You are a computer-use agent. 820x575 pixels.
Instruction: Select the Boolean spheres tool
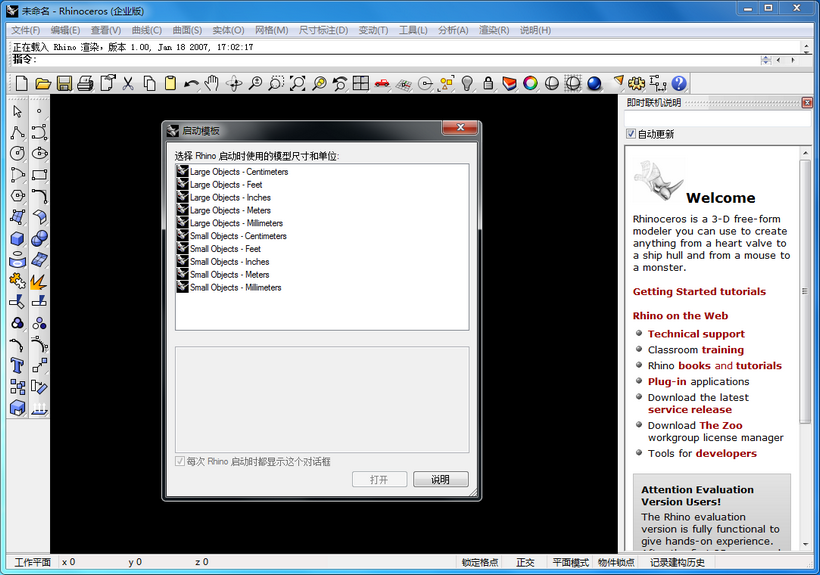pyautogui.click(x=39, y=238)
